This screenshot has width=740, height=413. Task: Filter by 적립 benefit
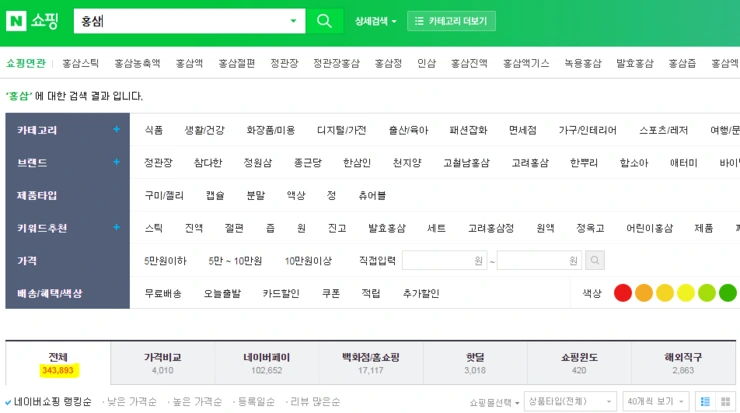[370, 293]
